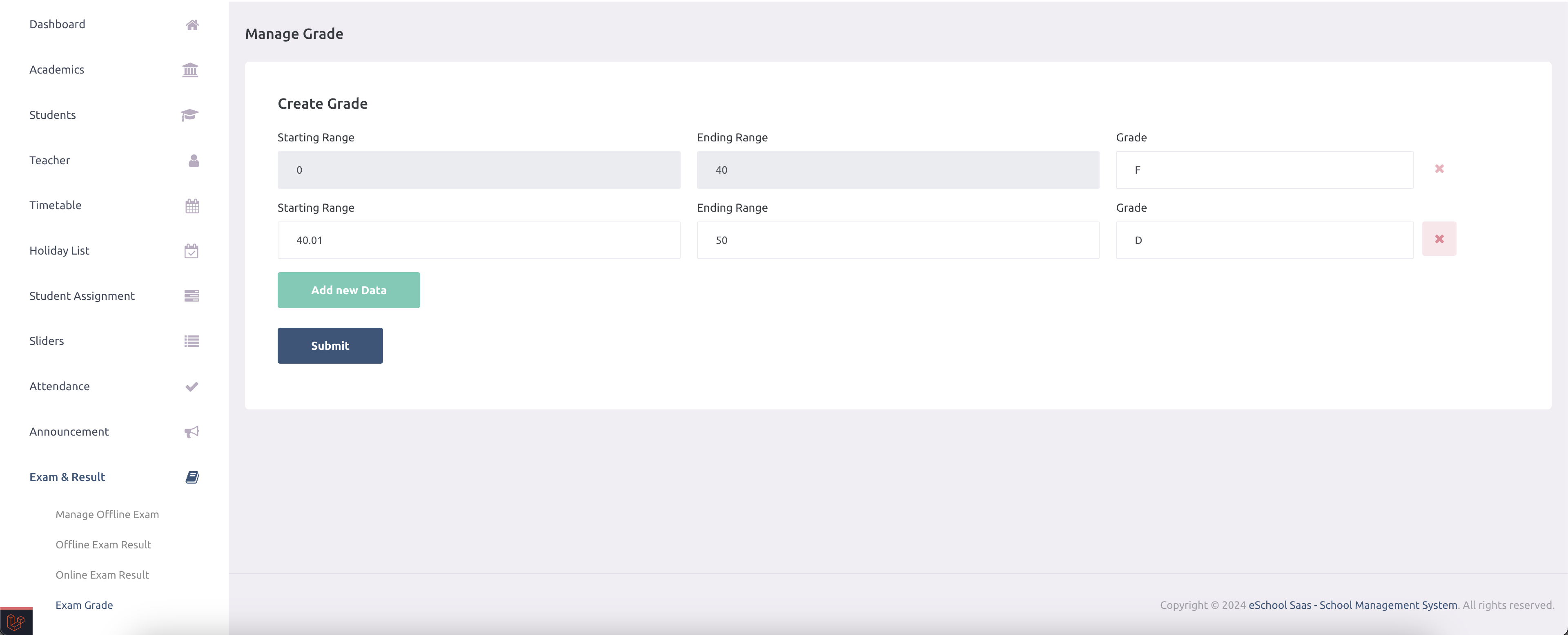Click the Add new Data button
The width and height of the screenshot is (1568, 635).
coord(348,290)
